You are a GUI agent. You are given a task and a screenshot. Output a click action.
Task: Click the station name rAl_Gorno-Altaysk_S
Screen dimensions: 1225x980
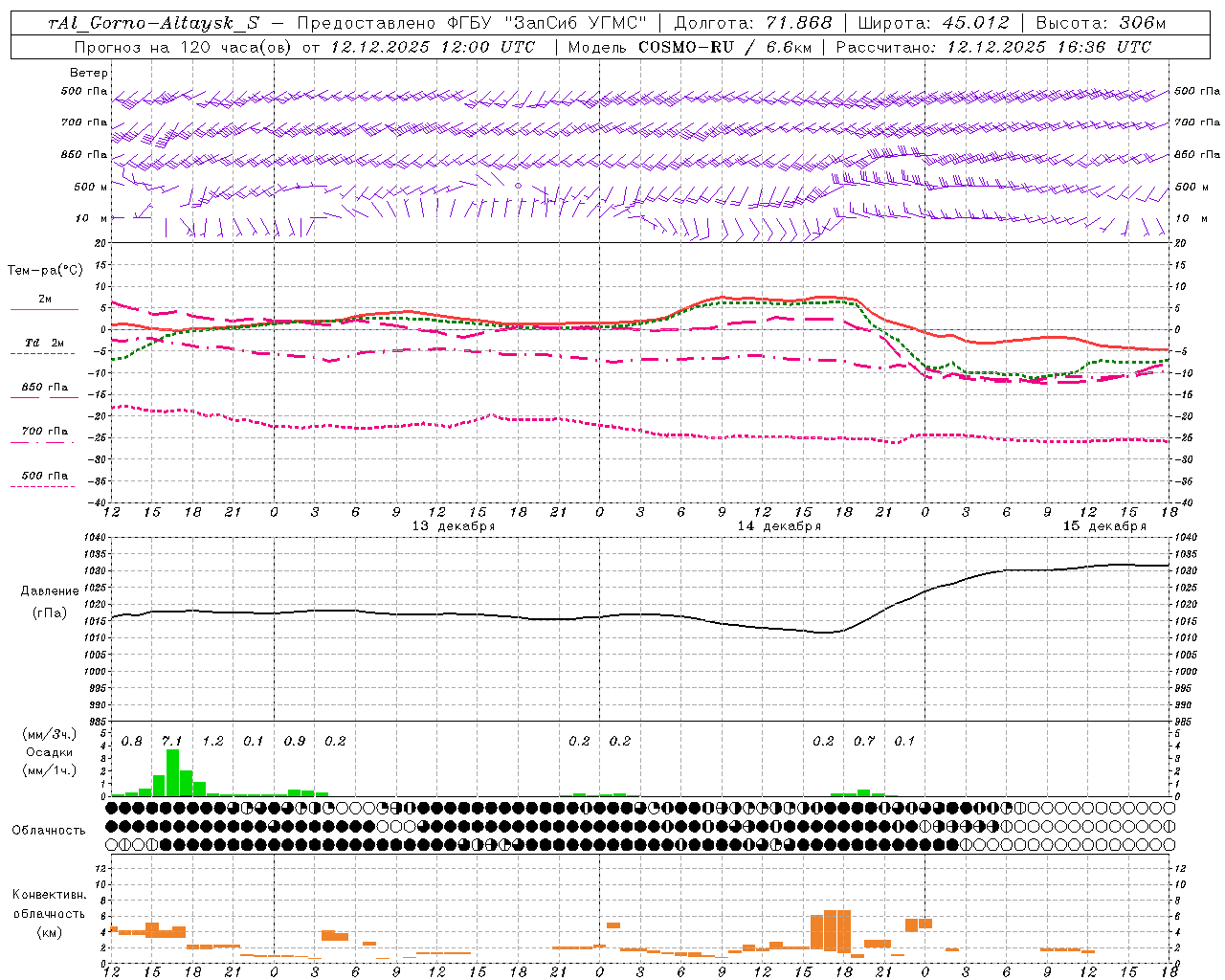(x=153, y=23)
